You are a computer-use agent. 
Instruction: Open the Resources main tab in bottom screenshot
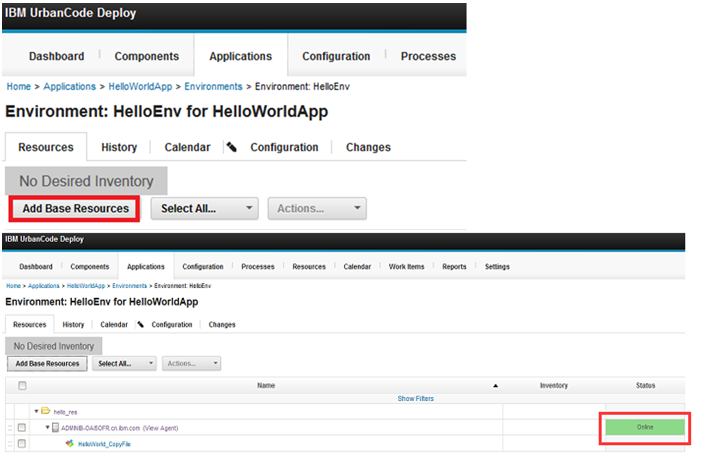tap(309, 266)
